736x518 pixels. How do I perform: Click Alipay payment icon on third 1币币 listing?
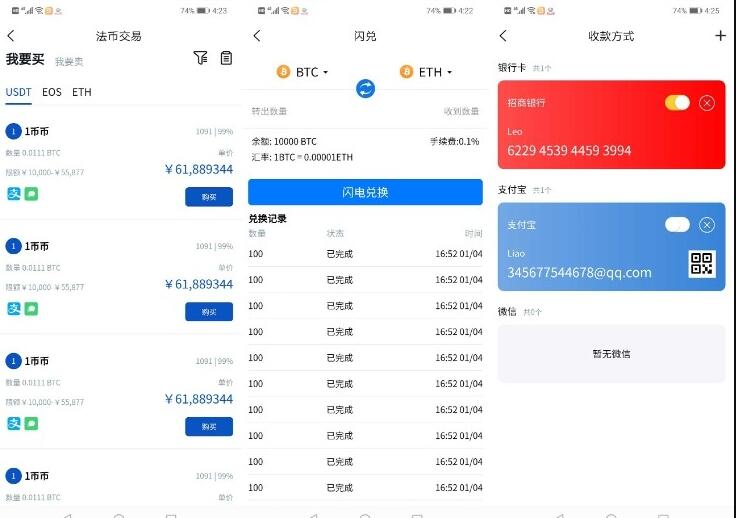pos(14,423)
